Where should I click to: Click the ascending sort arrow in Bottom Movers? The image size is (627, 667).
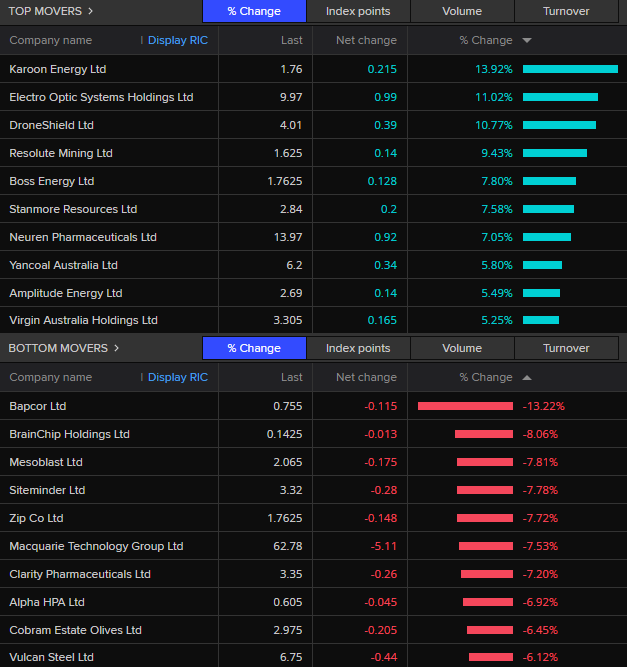[x=527, y=378]
